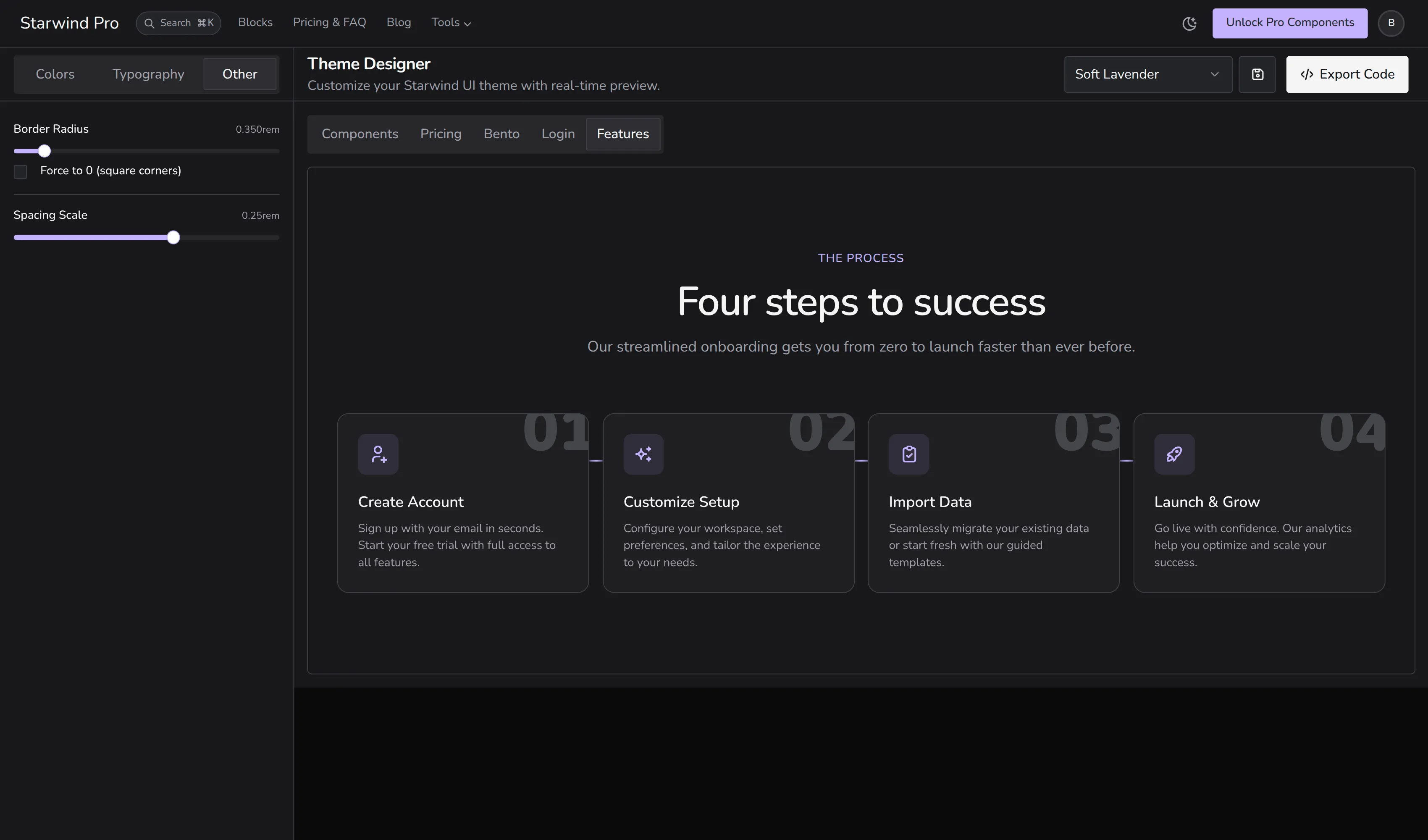1428x840 pixels.
Task: Click the user-plus icon on Create Account card
Action: (378, 454)
